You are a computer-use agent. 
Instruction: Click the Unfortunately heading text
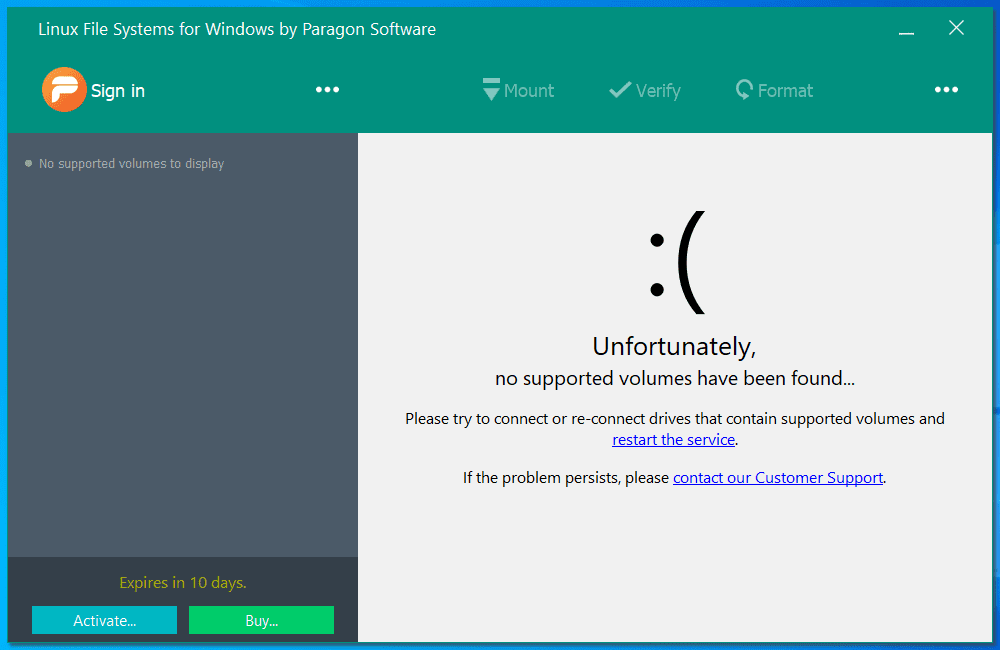click(674, 346)
